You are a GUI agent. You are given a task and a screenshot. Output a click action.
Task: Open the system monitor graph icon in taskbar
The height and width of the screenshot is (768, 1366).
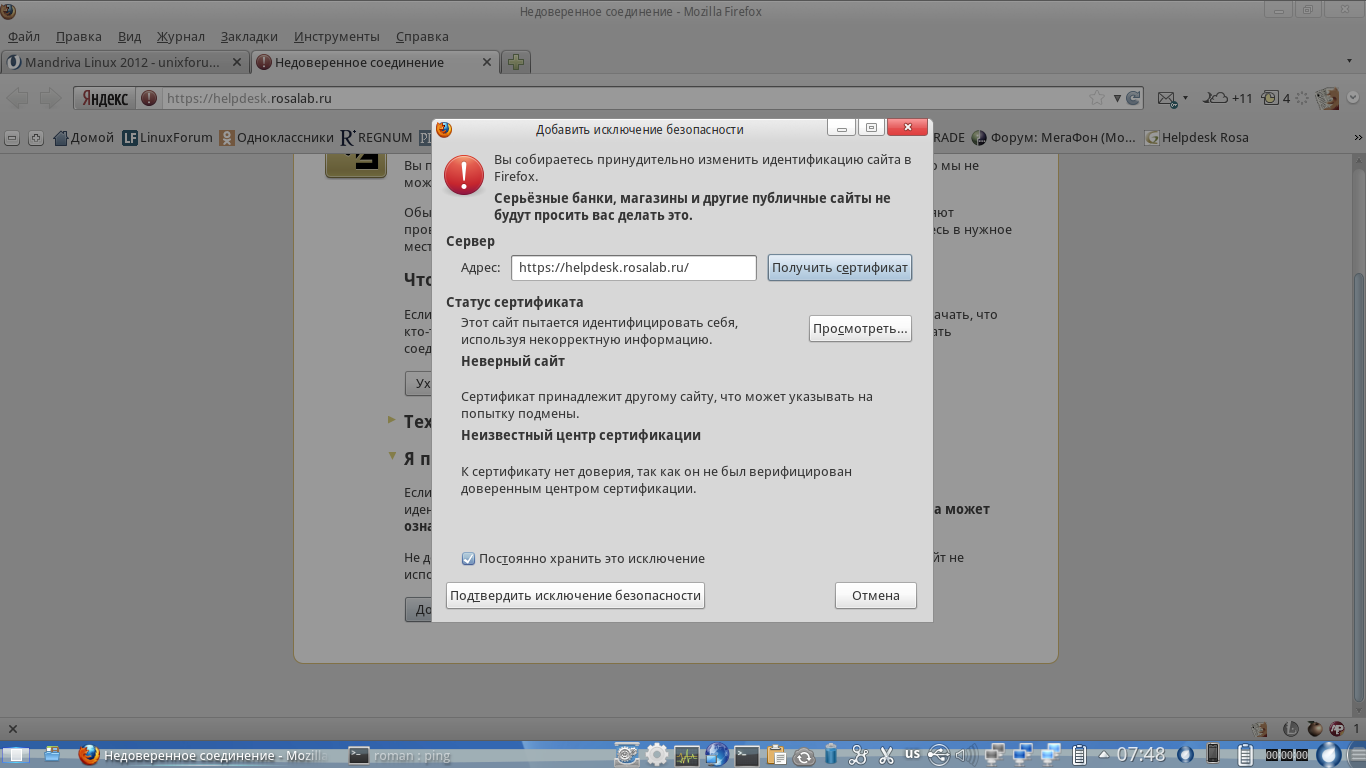[x=687, y=755]
